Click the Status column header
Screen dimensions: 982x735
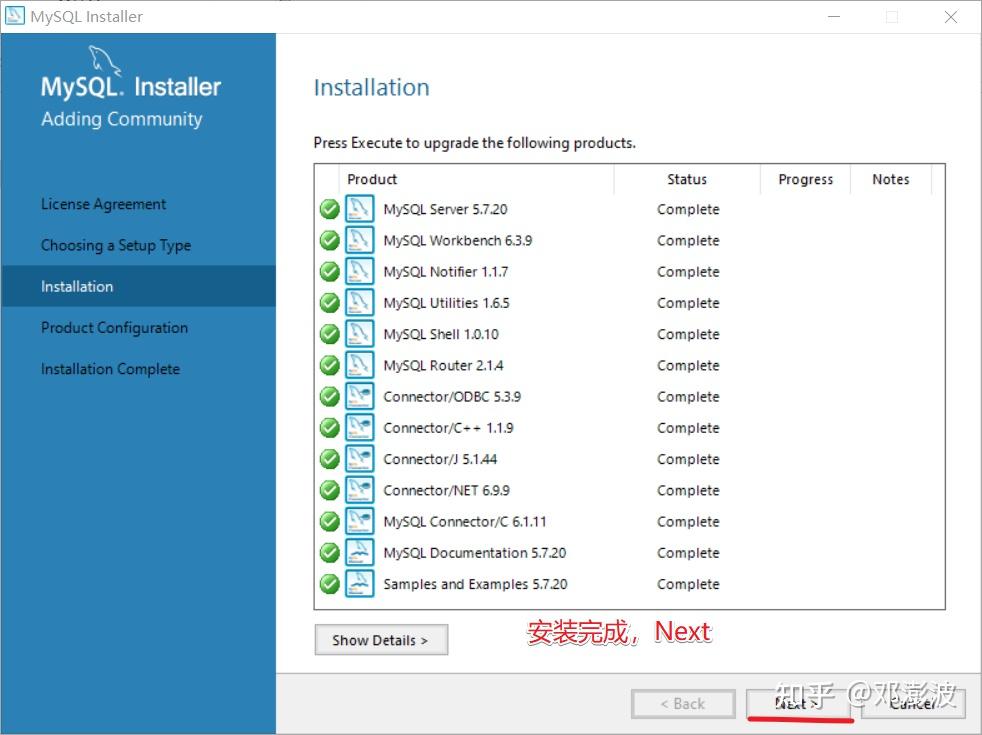point(687,179)
